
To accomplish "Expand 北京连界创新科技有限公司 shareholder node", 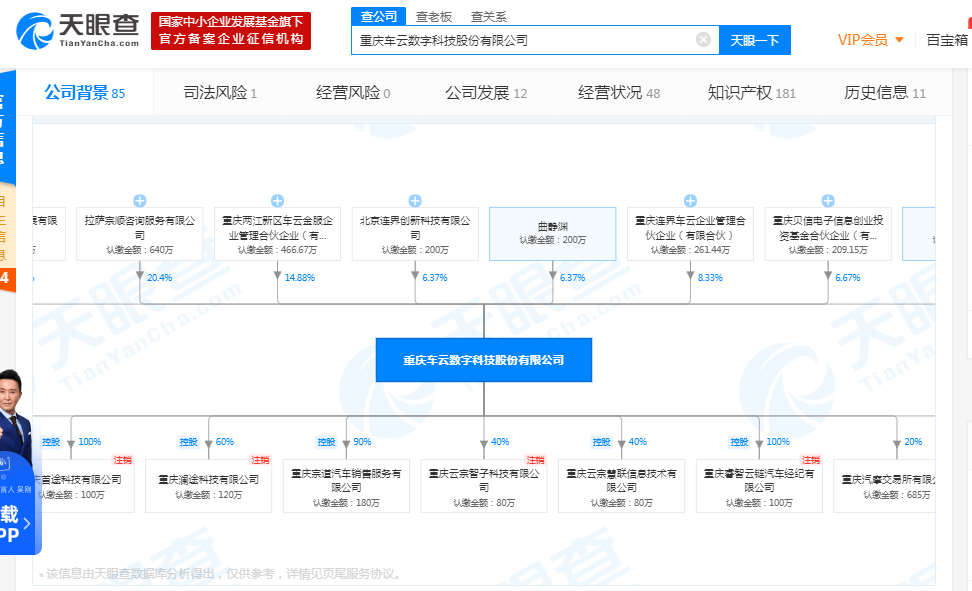I will pyautogui.click(x=414, y=198).
